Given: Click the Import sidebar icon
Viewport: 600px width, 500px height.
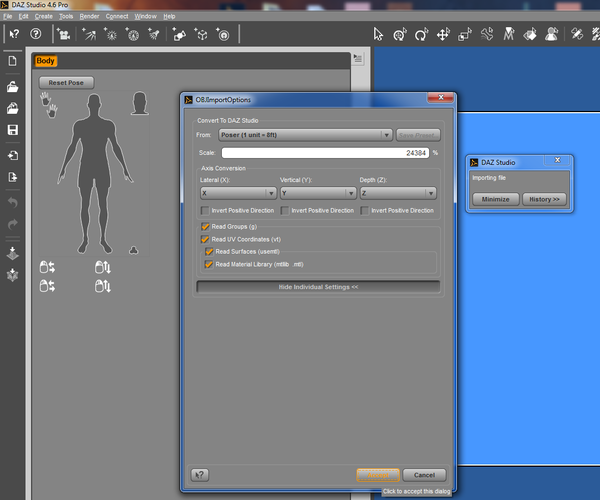Looking at the screenshot, I should click(x=13, y=155).
